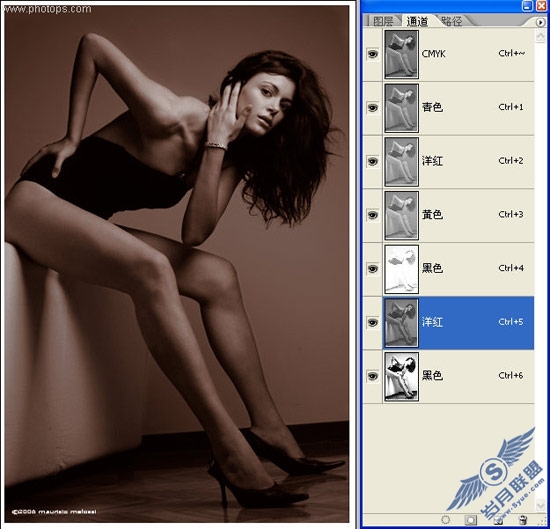Click the panel scrollbar up arrow
This screenshot has height=529, width=550.
[541, 35]
